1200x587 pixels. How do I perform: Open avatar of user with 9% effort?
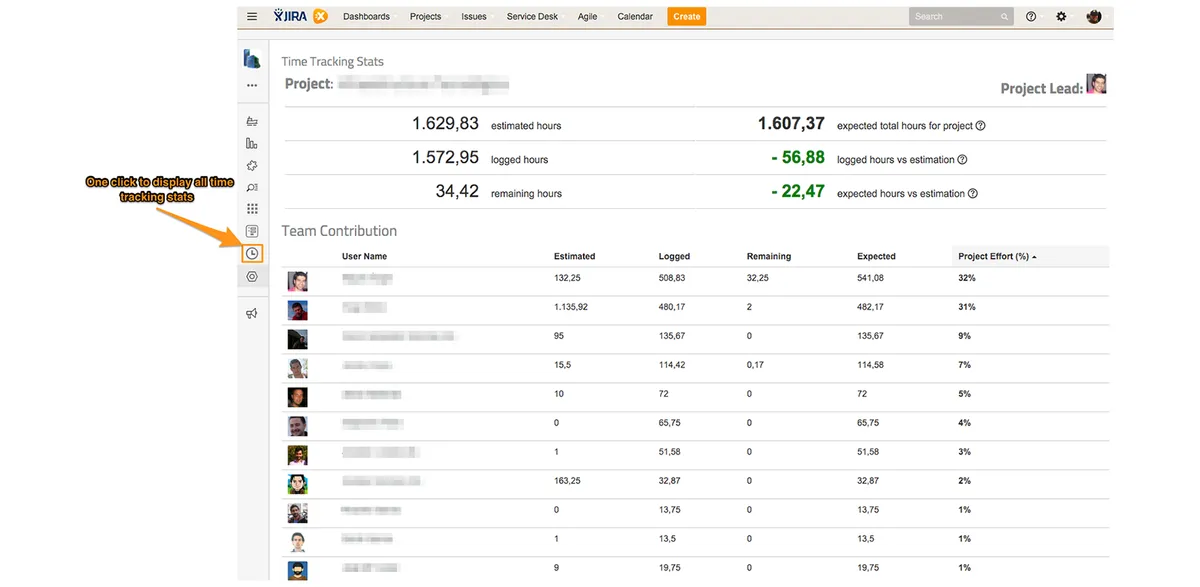298,339
